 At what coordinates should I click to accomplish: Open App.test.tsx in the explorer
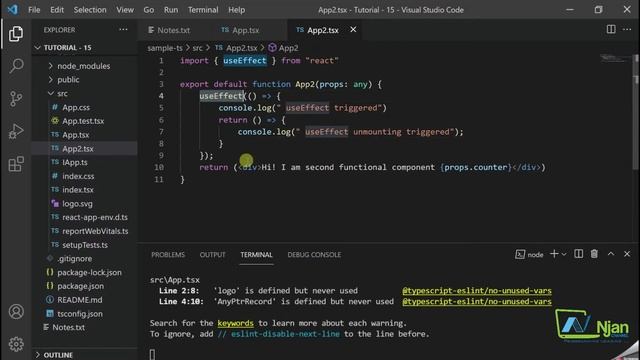pyautogui.click(x=84, y=121)
